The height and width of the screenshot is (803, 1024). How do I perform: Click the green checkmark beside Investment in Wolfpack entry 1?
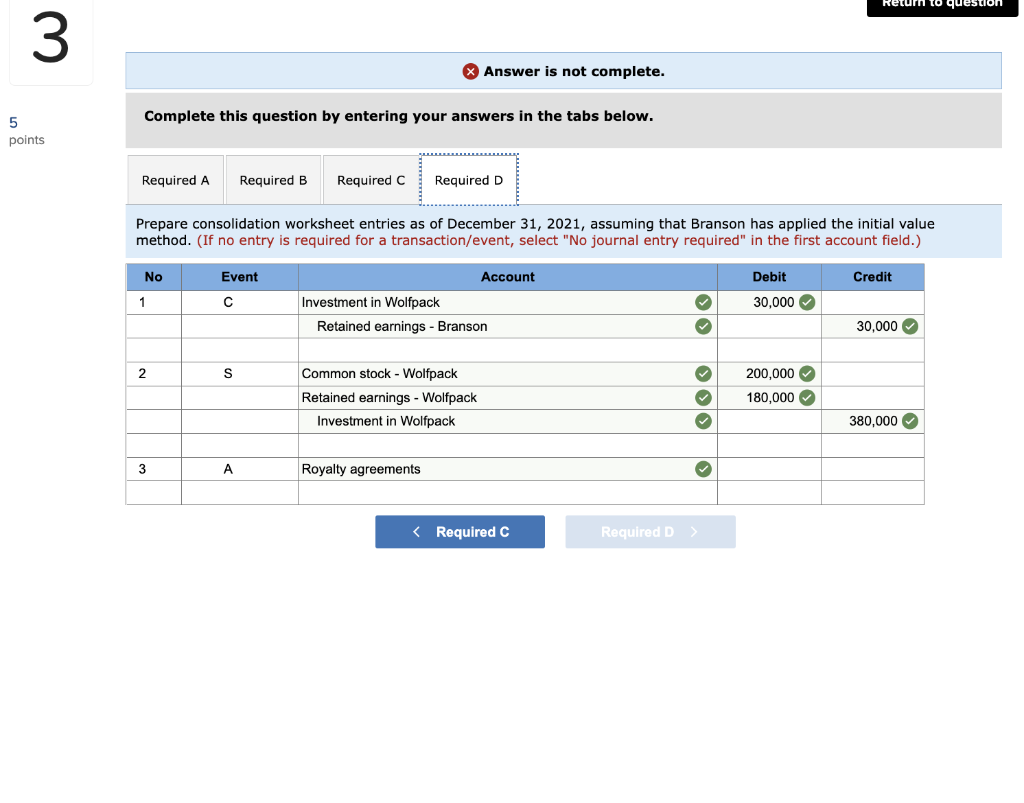click(703, 301)
